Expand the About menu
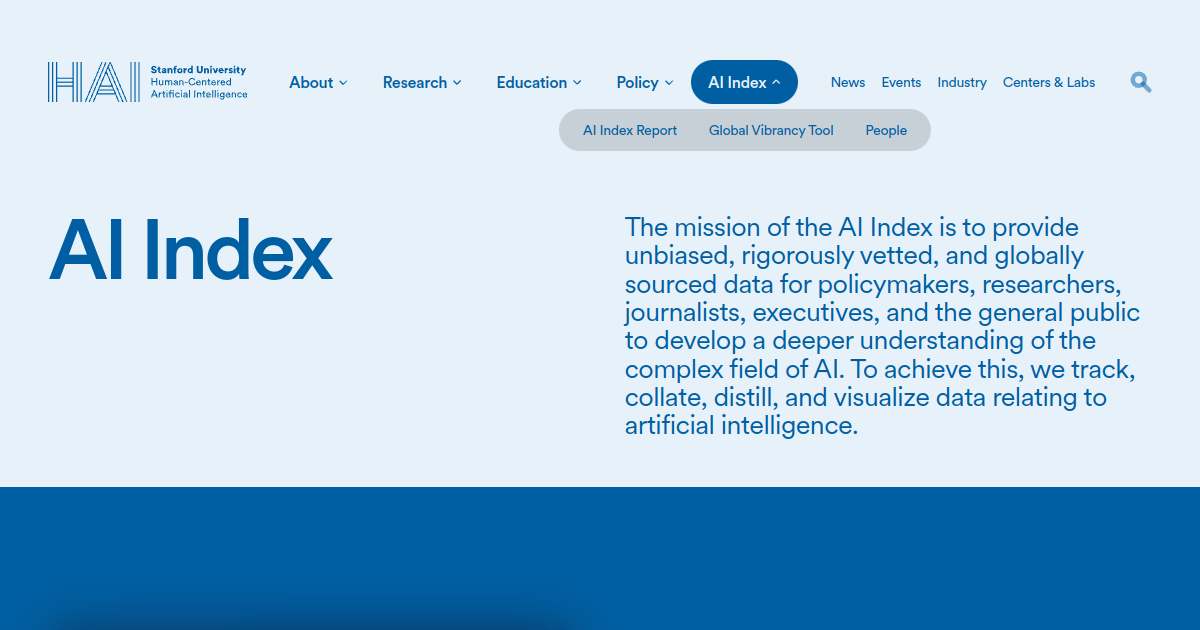This screenshot has height=630, width=1200. [318, 82]
